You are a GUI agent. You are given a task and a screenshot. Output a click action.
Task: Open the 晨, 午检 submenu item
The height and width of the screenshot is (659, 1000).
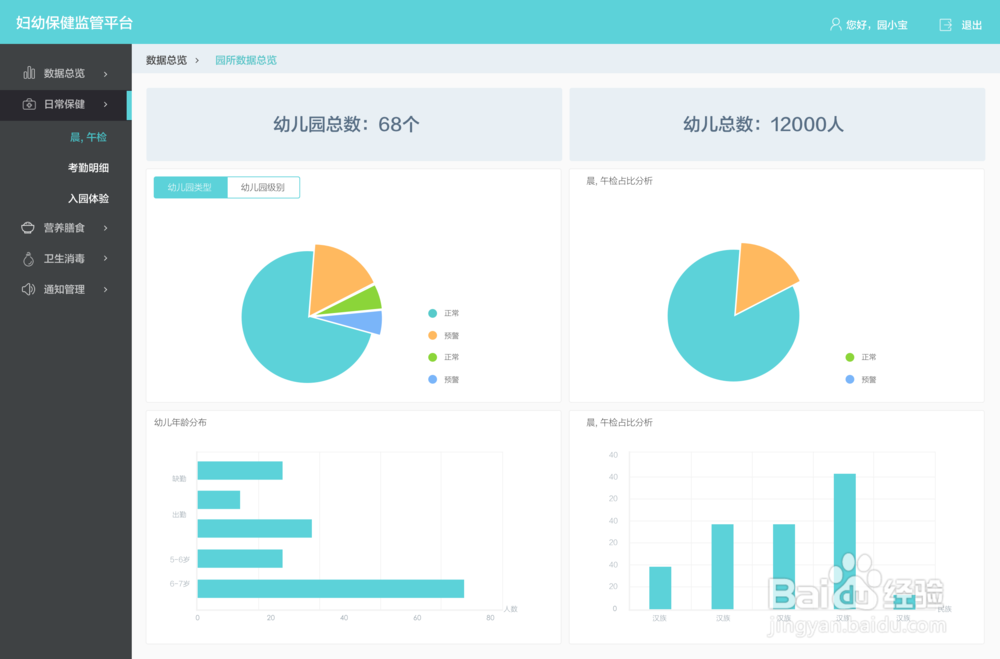88,137
